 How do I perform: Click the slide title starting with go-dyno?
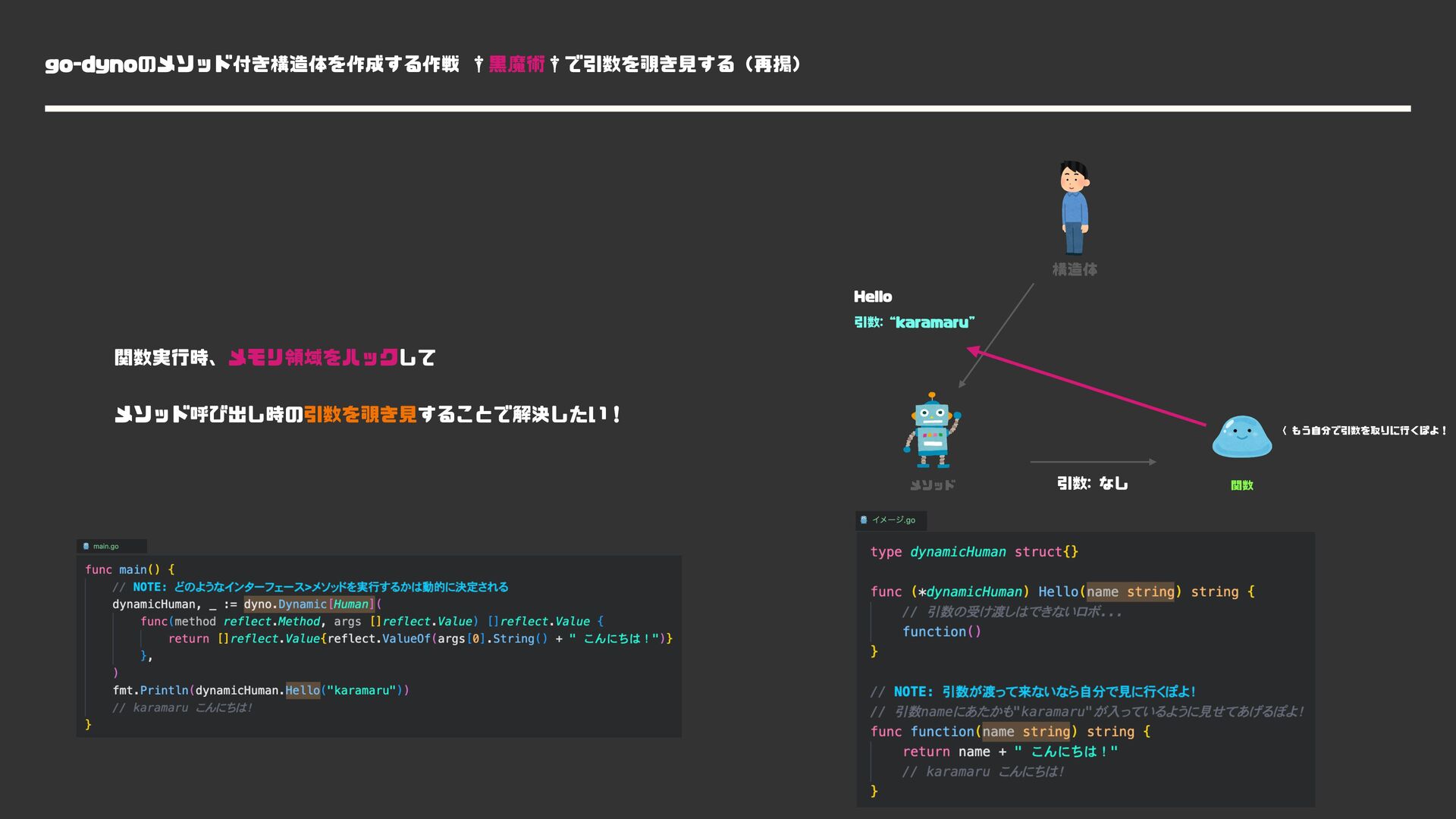(x=423, y=64)
